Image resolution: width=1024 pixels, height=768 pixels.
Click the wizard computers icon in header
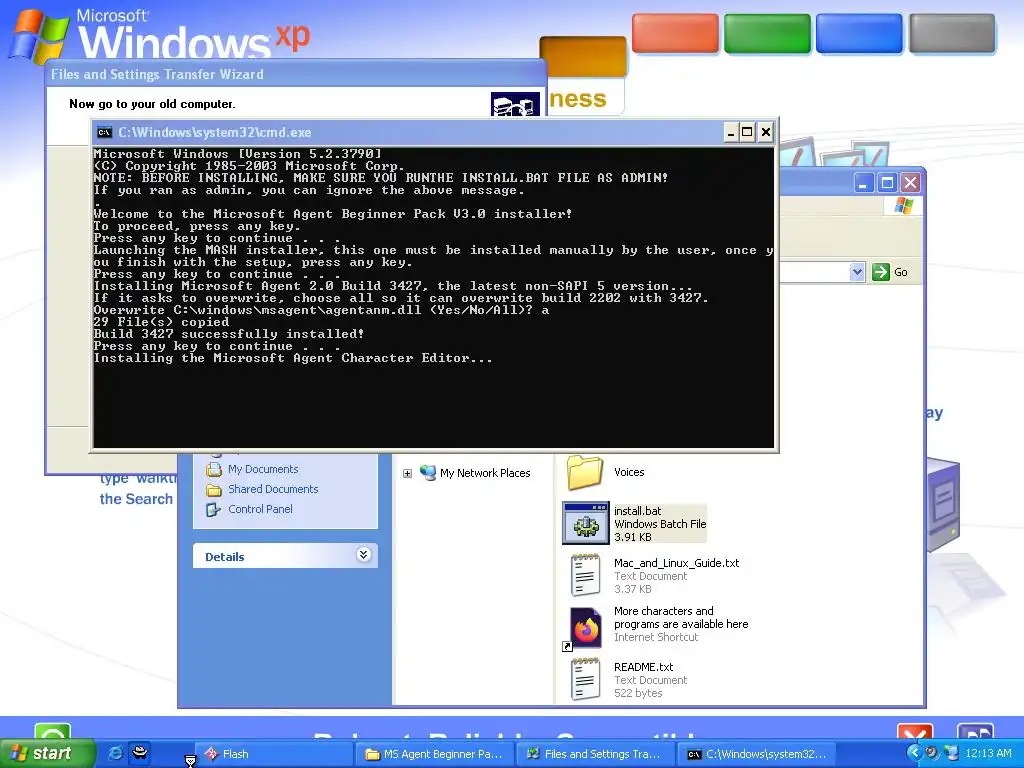point(515,104)
